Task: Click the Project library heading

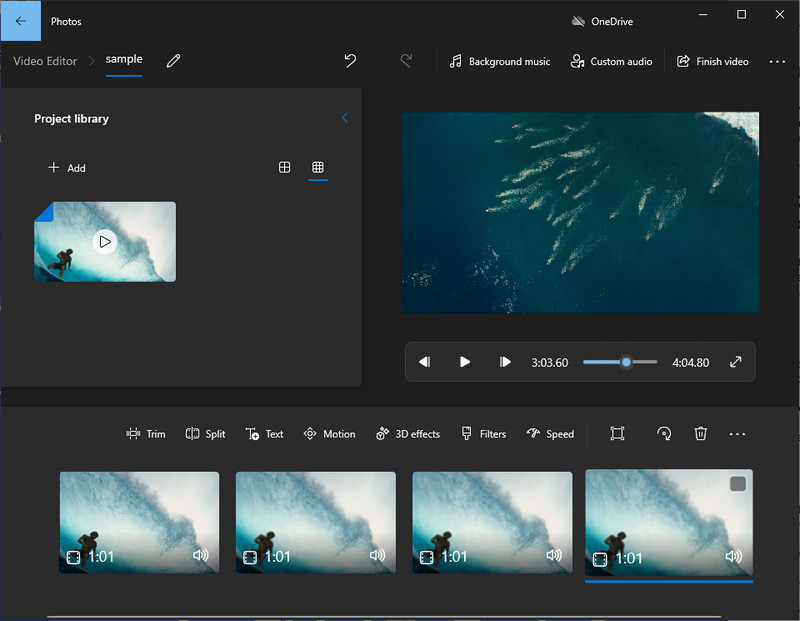Action: click(x=71, y=119)
